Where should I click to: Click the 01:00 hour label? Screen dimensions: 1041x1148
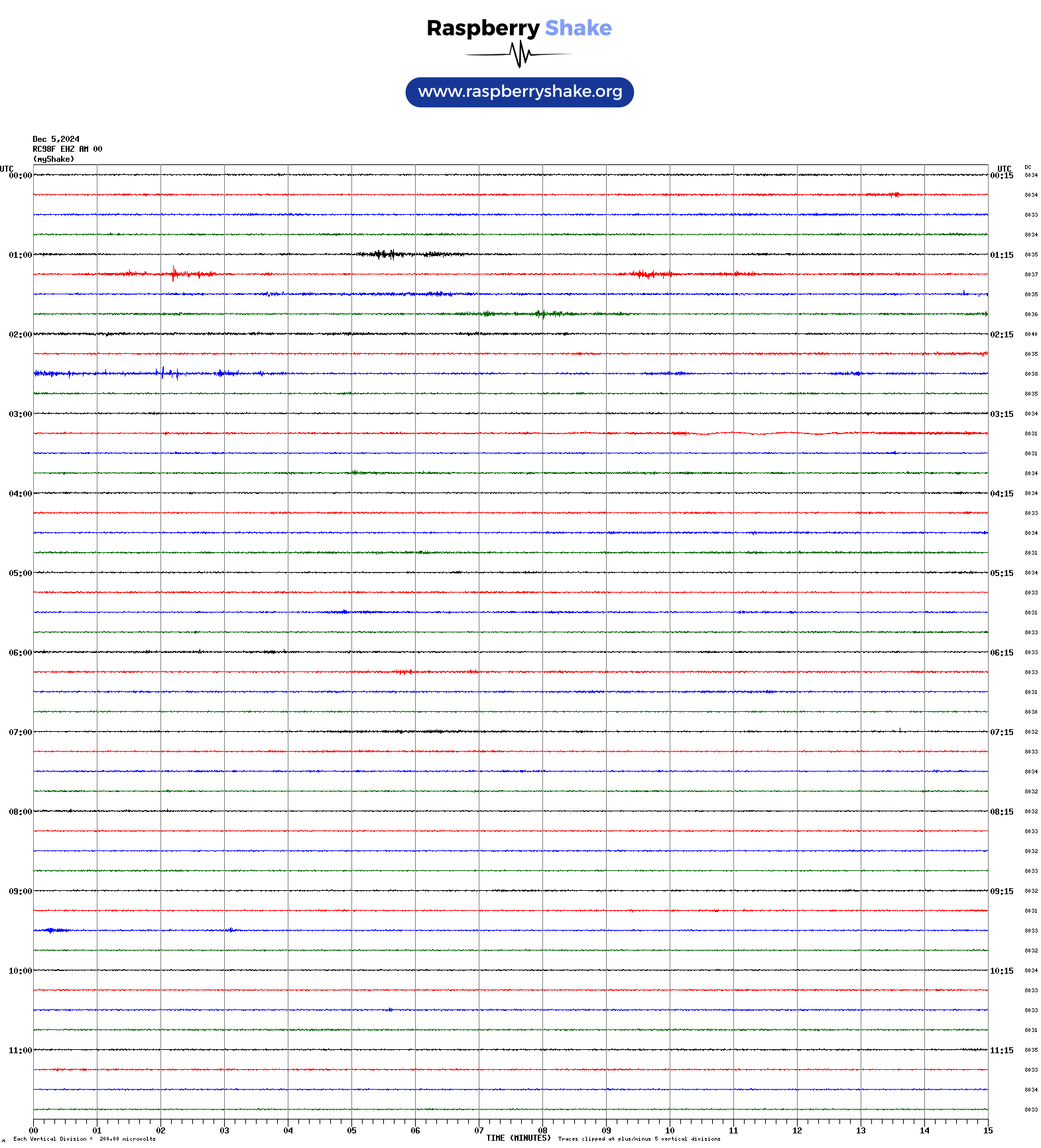click(x=21, y=255)
